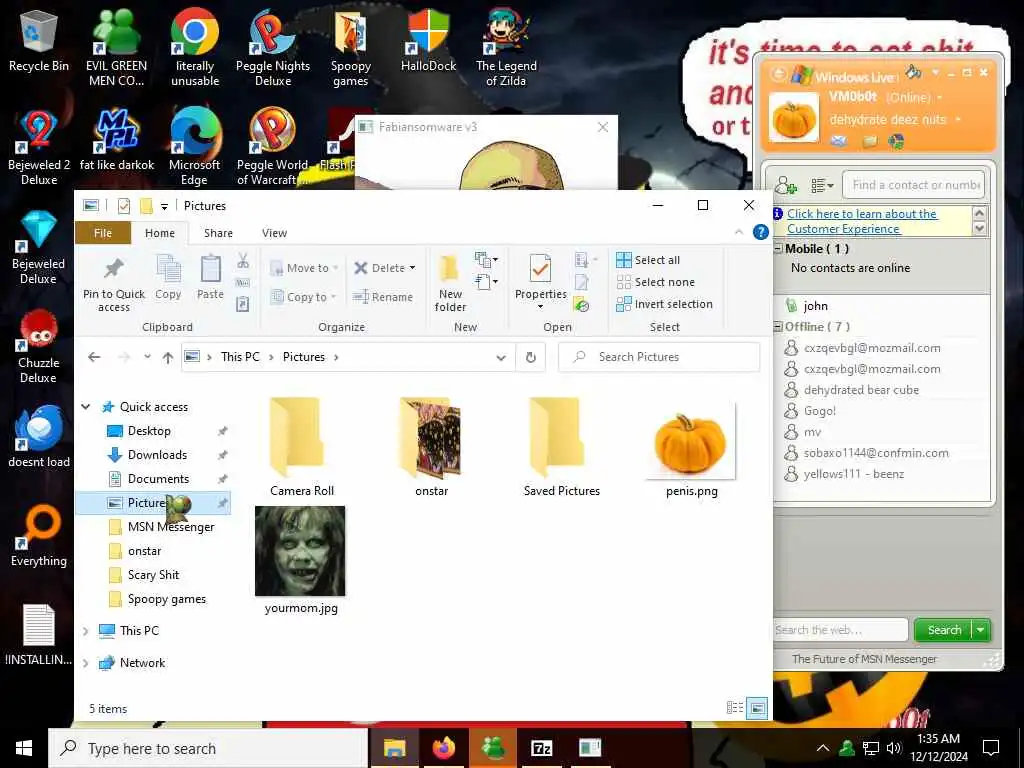Screen dimensions: 1024x768
Task: Select Downloads in the navigation pane
Action: coord(157,455)
